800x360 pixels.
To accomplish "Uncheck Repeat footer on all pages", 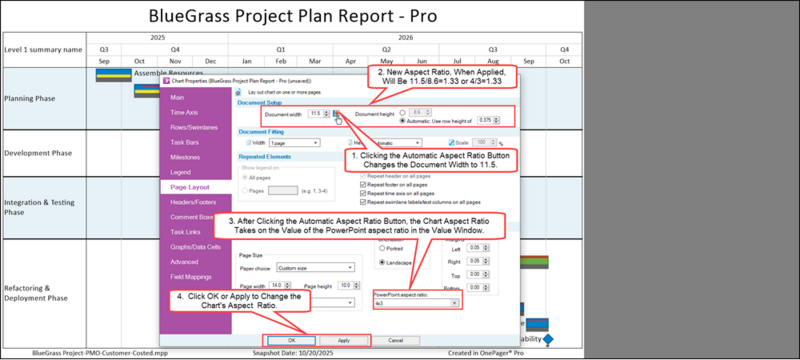I will [363, 185].
